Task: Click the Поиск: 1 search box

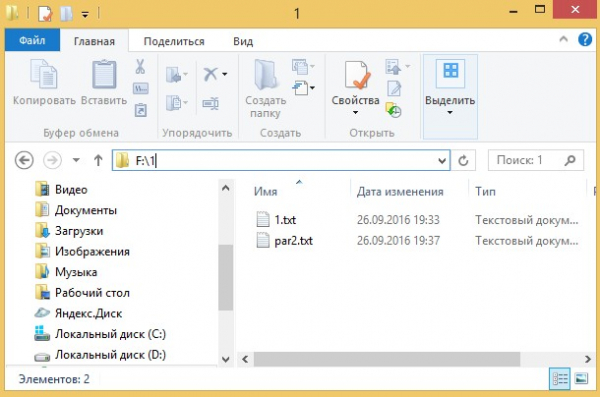Action: tap(536, 160)
